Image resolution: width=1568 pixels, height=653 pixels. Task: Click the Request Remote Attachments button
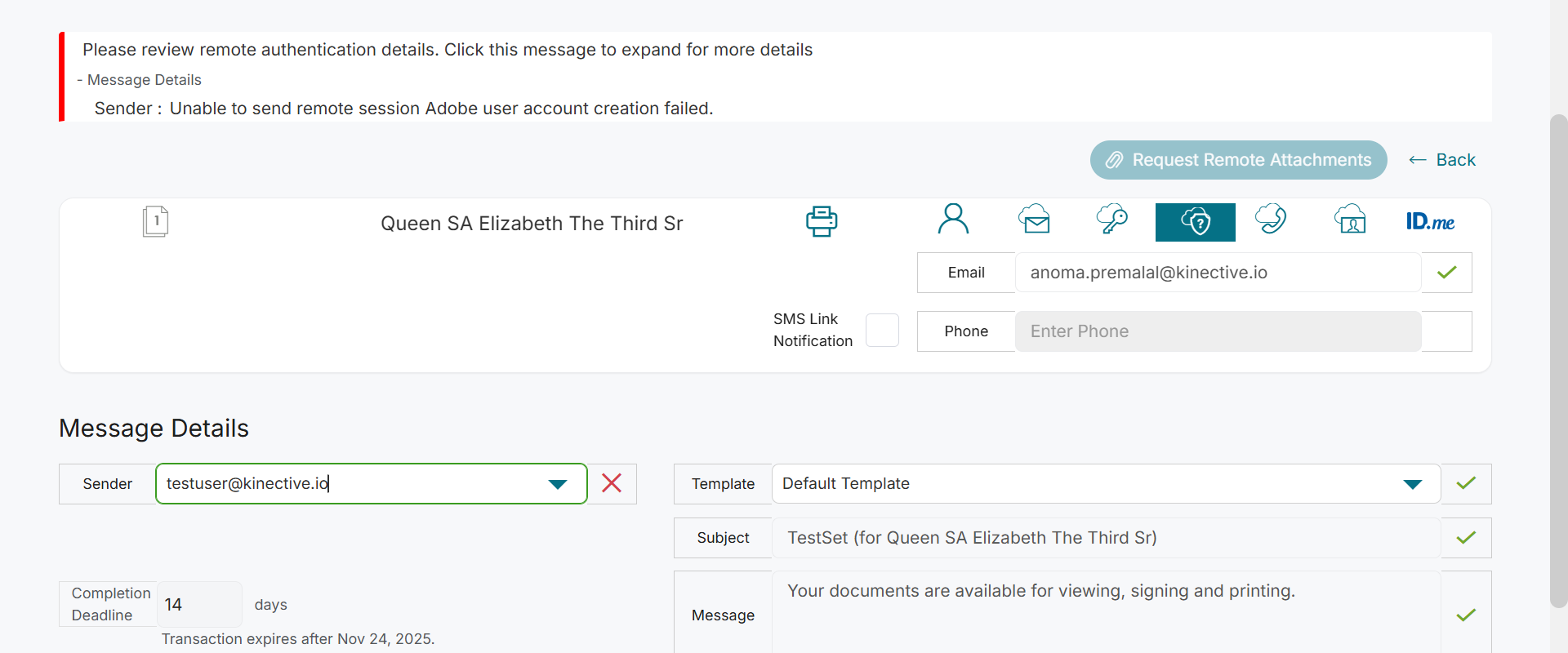pos(1238,160)
